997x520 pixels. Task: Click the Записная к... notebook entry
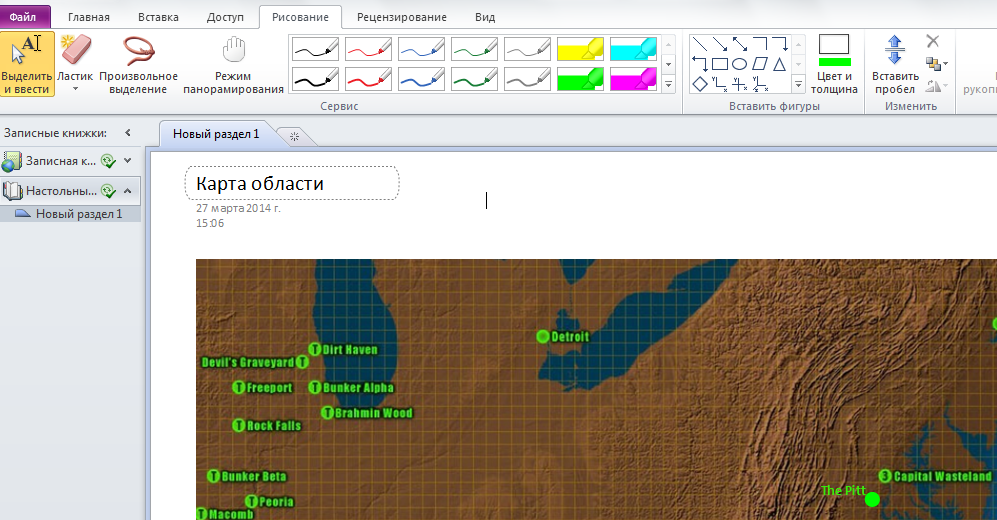point(60,161)
